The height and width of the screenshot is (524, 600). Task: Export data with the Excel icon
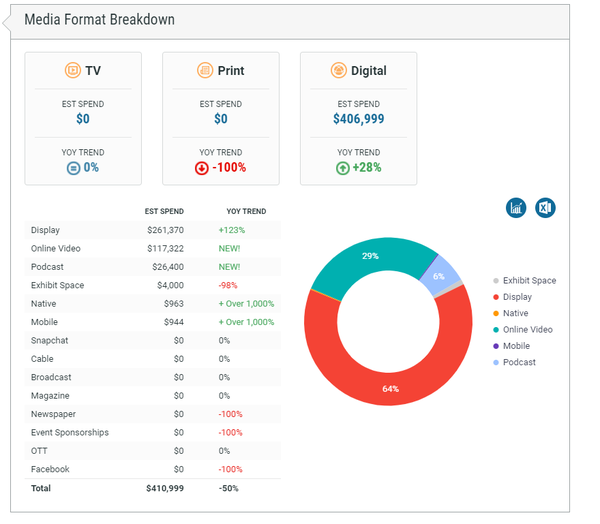pyautogui.click(x=545, y=208)
